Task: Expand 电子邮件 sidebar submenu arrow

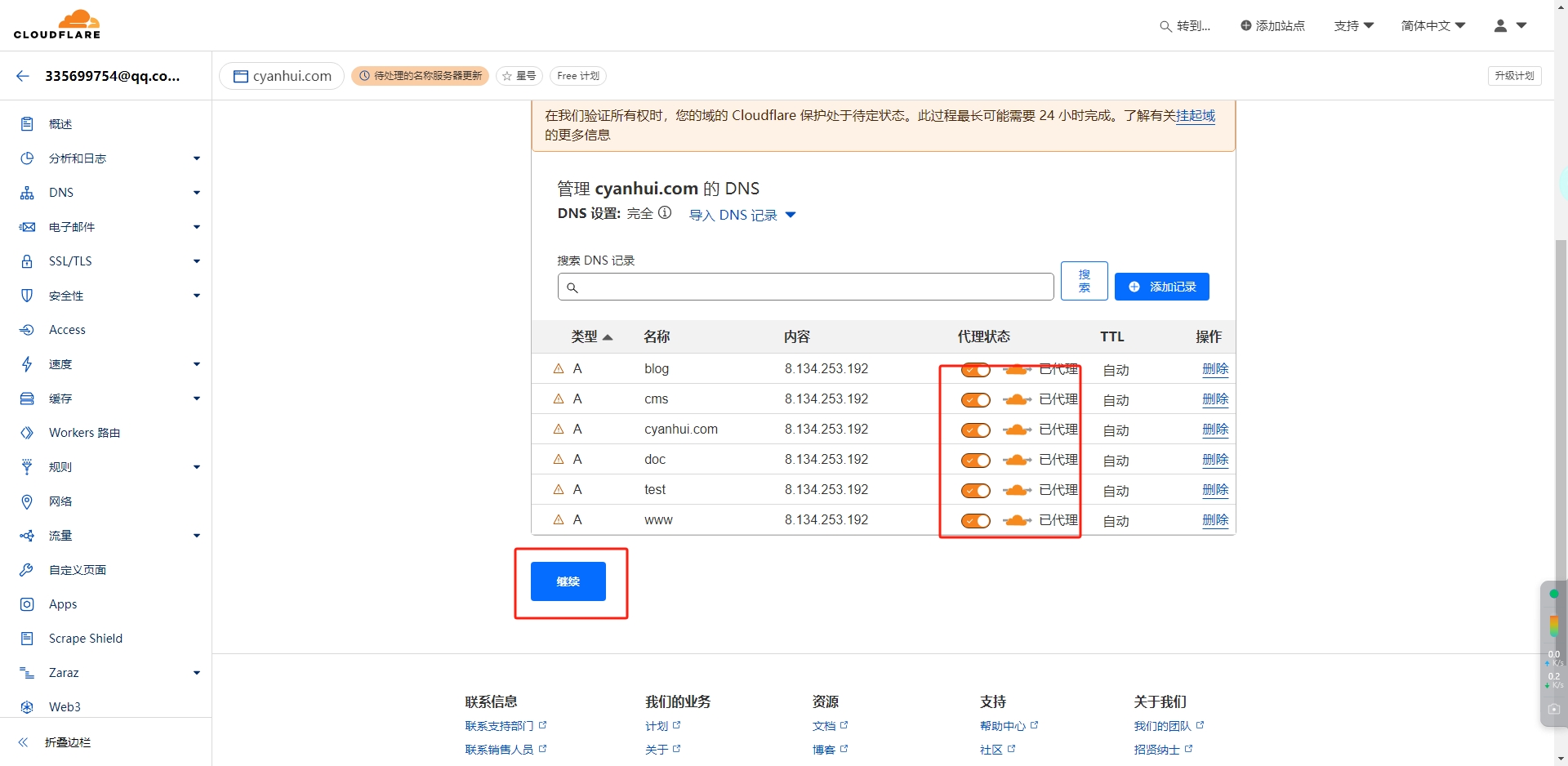Action: 197,227
